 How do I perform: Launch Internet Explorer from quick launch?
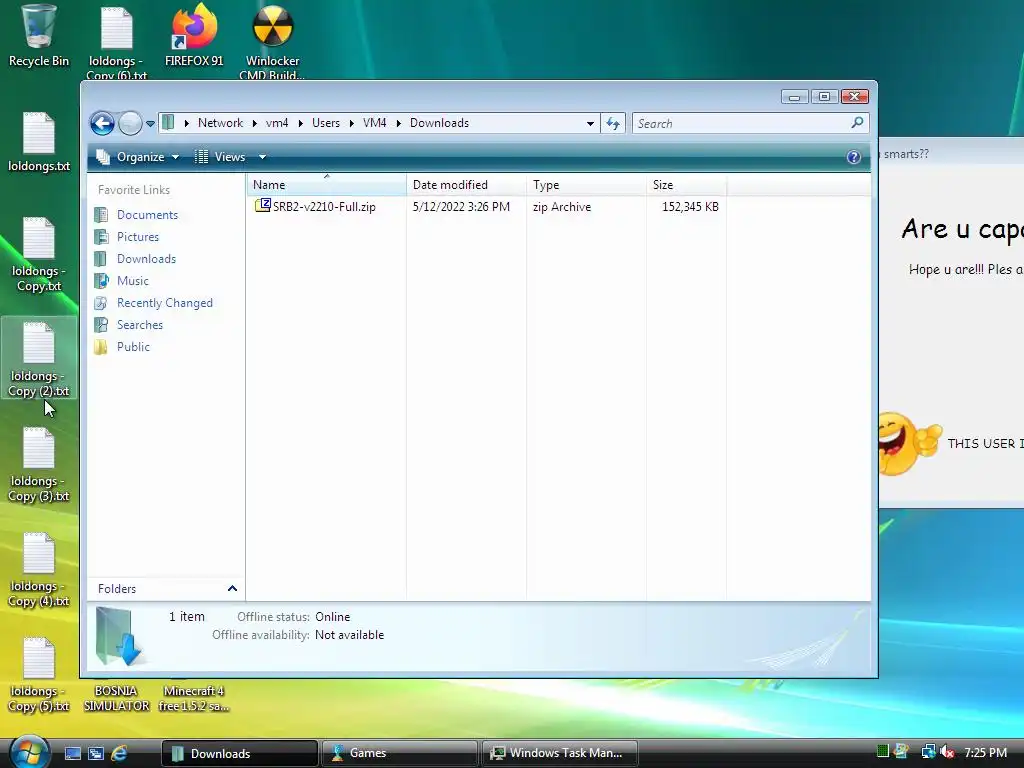pyautogui.click(x=119, y=753)
